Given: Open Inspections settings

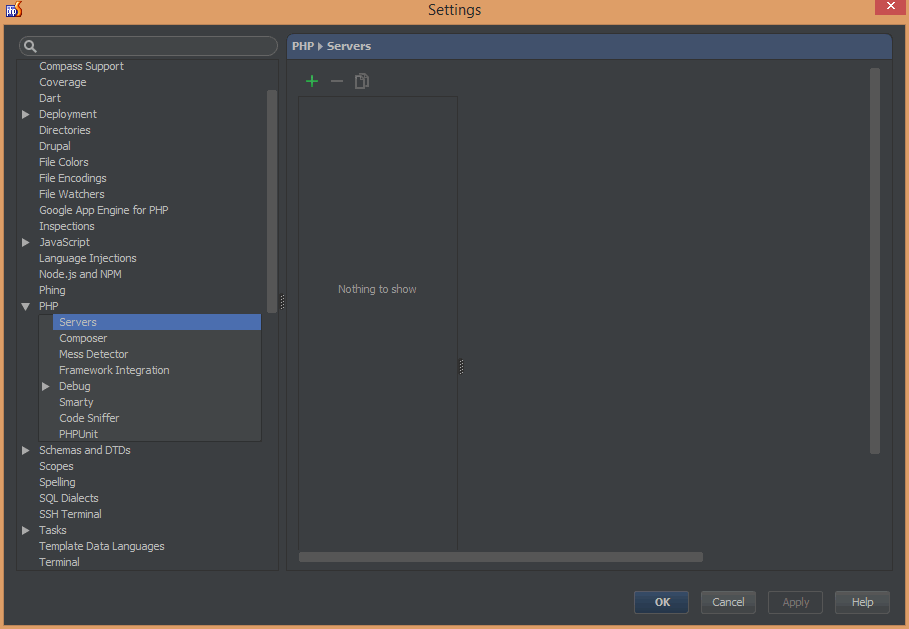Looking at the screenshot, I should 67,226.
